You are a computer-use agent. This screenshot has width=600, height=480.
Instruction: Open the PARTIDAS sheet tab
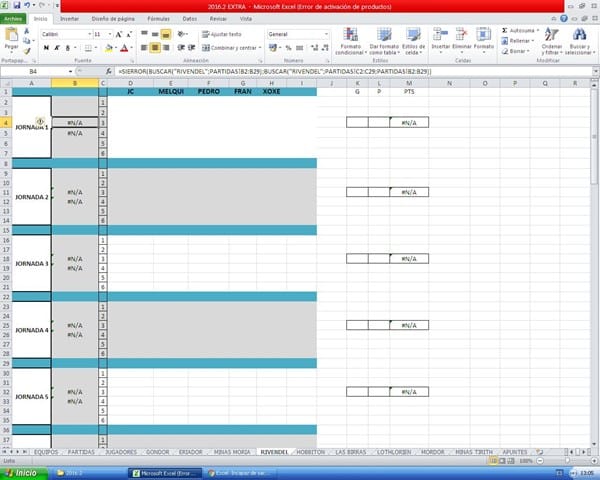tap(81, 452)
